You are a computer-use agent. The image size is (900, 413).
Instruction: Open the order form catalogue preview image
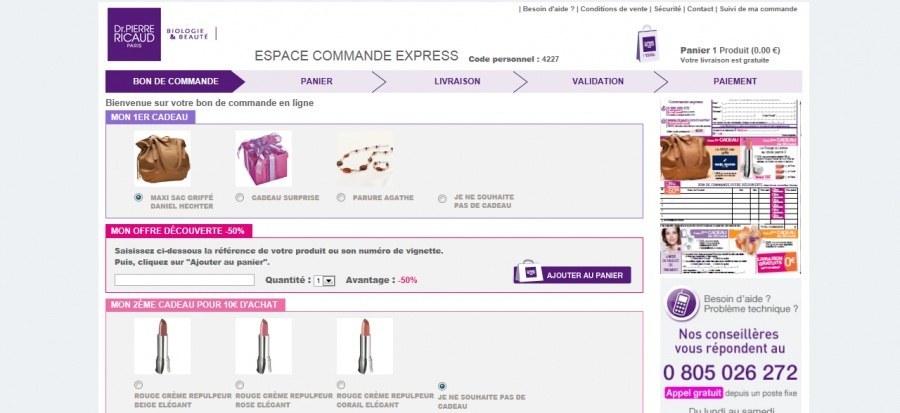[731, 186]
